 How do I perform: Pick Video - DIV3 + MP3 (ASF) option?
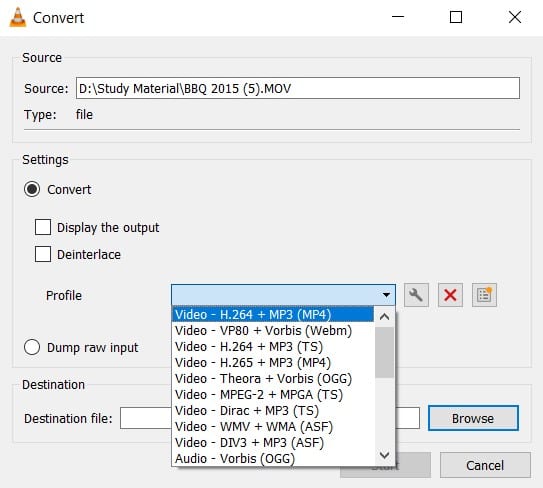[x=273, y=442]
